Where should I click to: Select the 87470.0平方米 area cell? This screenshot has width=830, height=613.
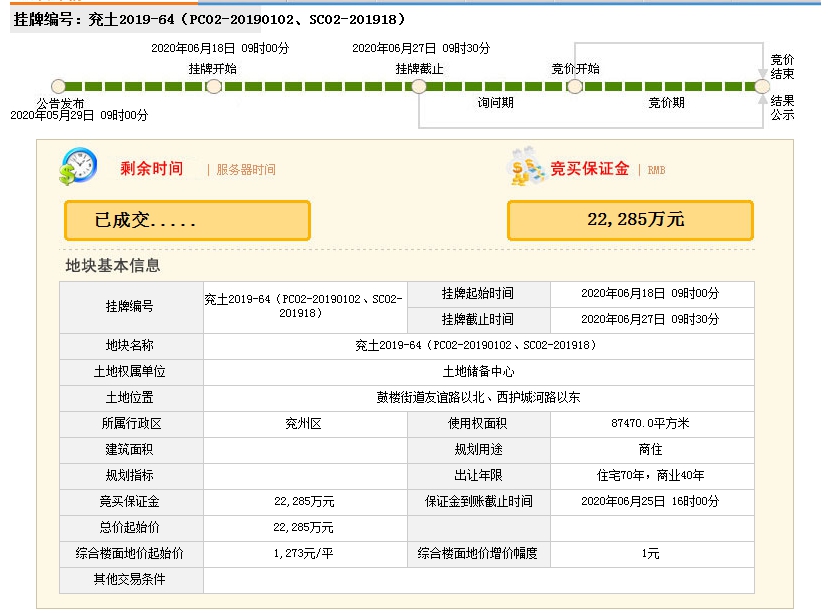click(652, 423)
